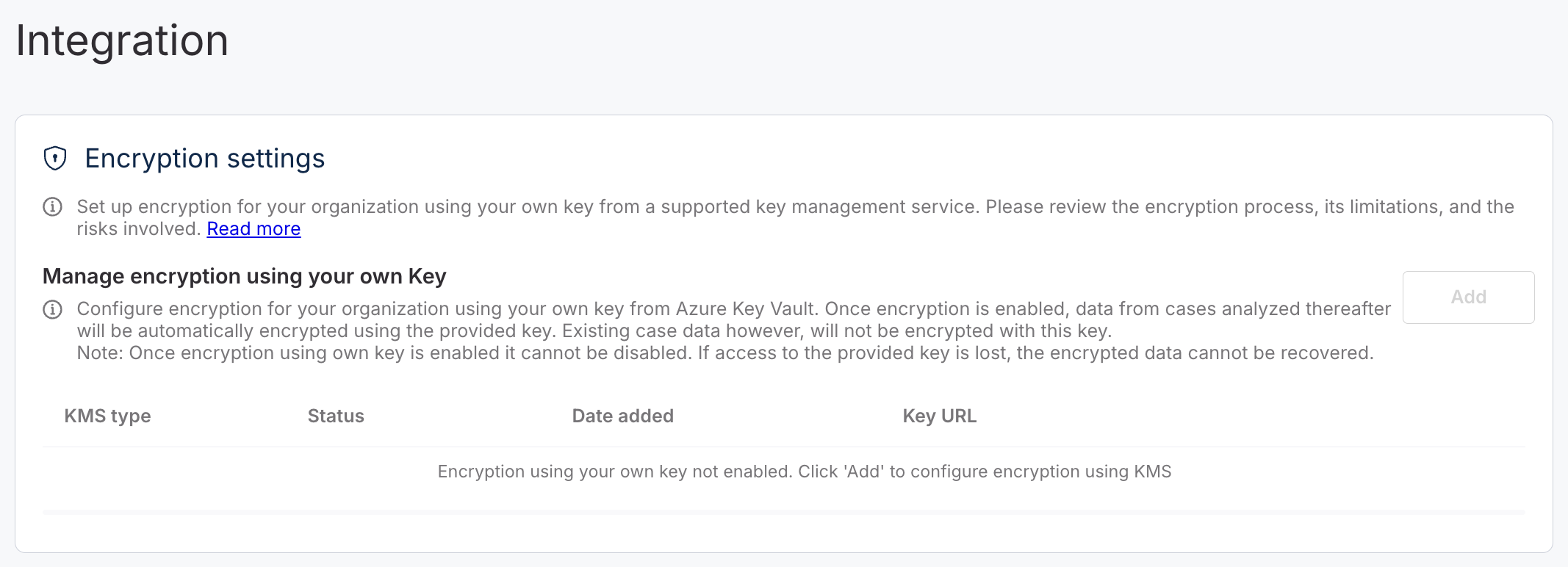Select the Date added column header

pyautogui.click(x=622, y=416)
